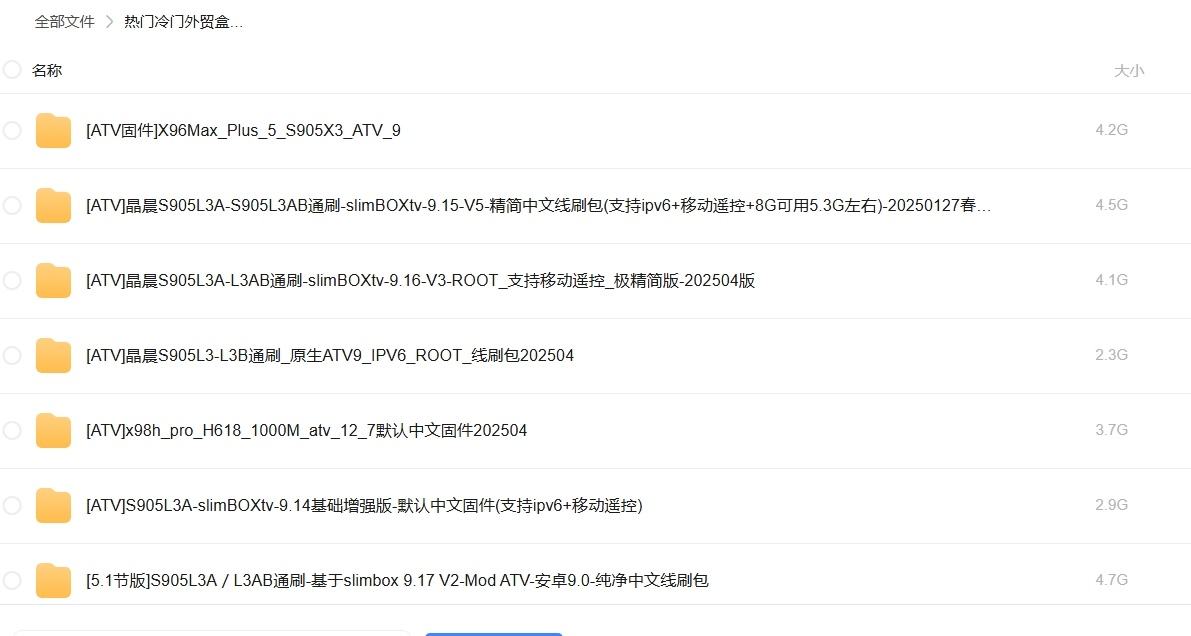
Task: Click the breadcrumb chevron after 全部文件
Action: 109,22
